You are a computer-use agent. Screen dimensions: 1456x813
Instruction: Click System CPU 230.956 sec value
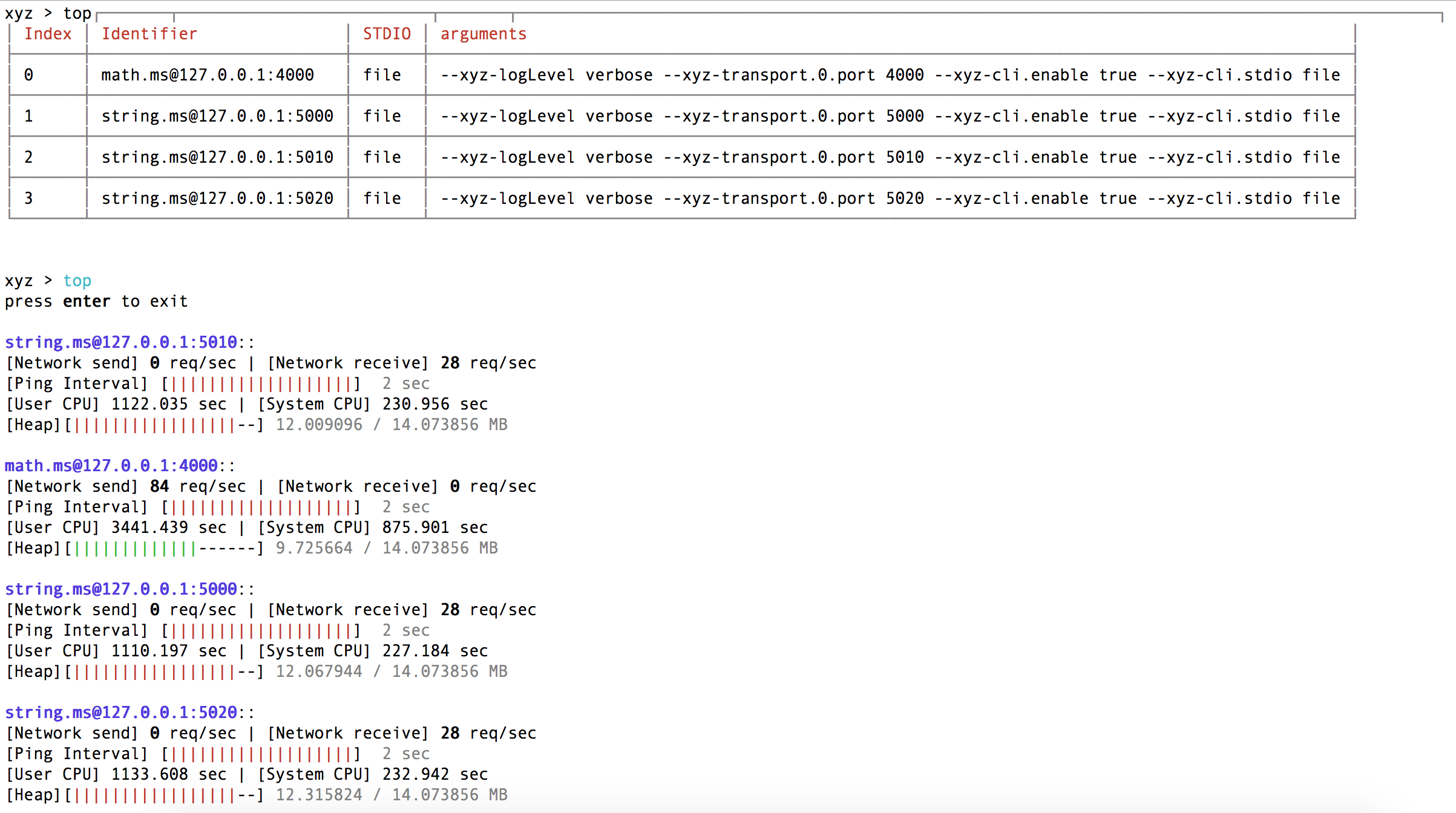435,404
